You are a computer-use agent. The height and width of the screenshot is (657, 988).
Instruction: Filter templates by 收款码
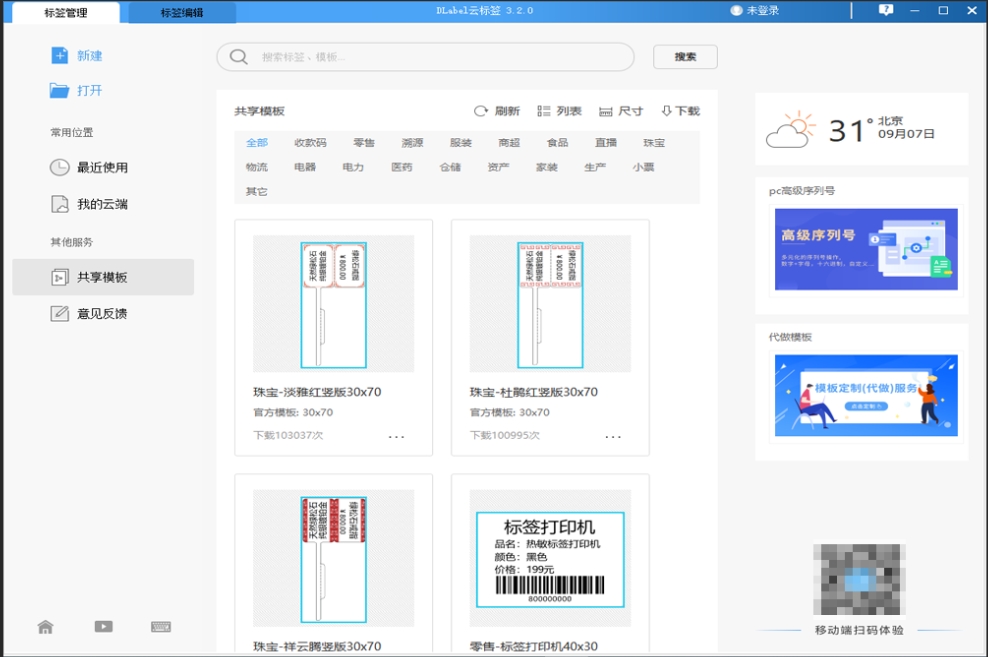click(310, 142)
